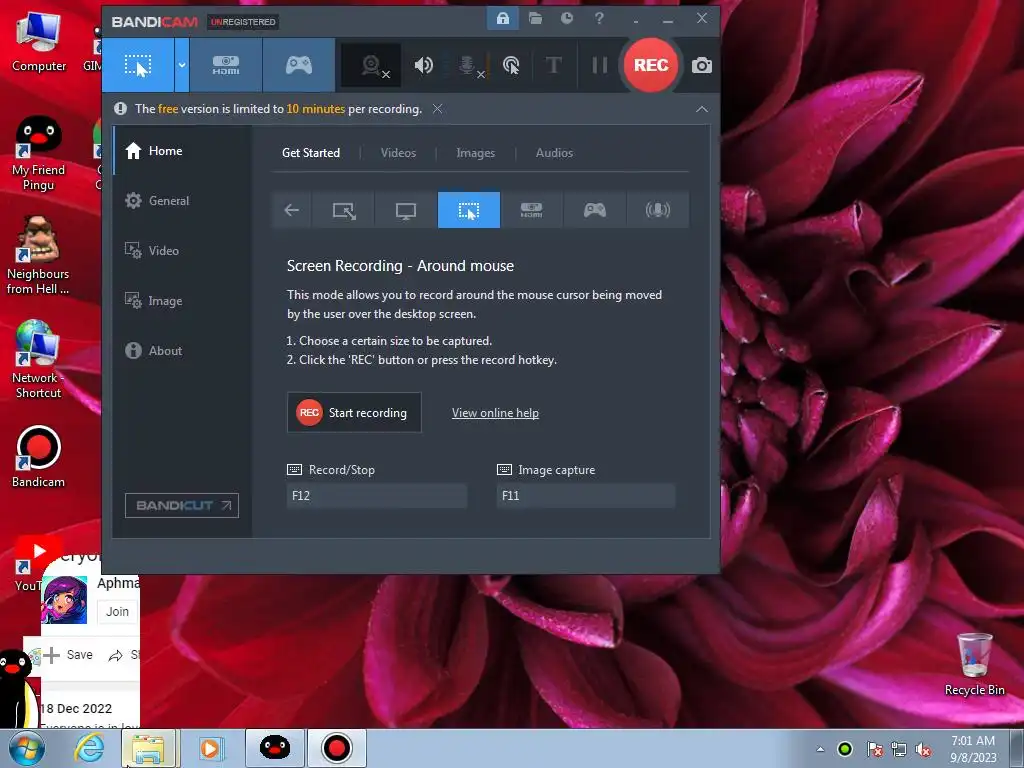Viewport: 1024px width, 768px height.
Task: Toggle mouse click effects
Action: pyautogui.click(x=511, y=65)
